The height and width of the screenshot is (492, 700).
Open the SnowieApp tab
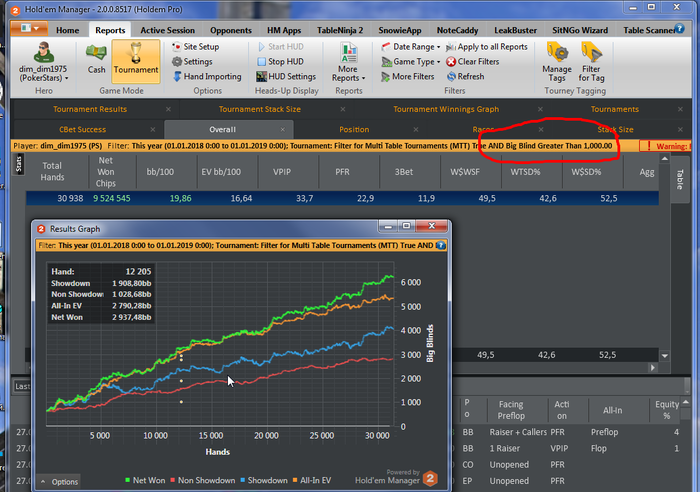tap(400, 30)
